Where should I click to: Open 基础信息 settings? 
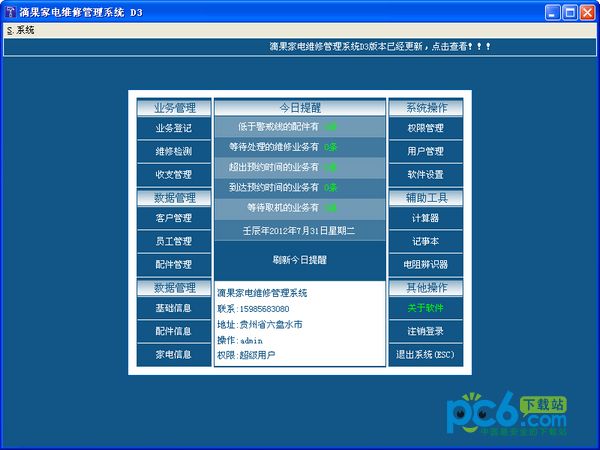point(174,308)
